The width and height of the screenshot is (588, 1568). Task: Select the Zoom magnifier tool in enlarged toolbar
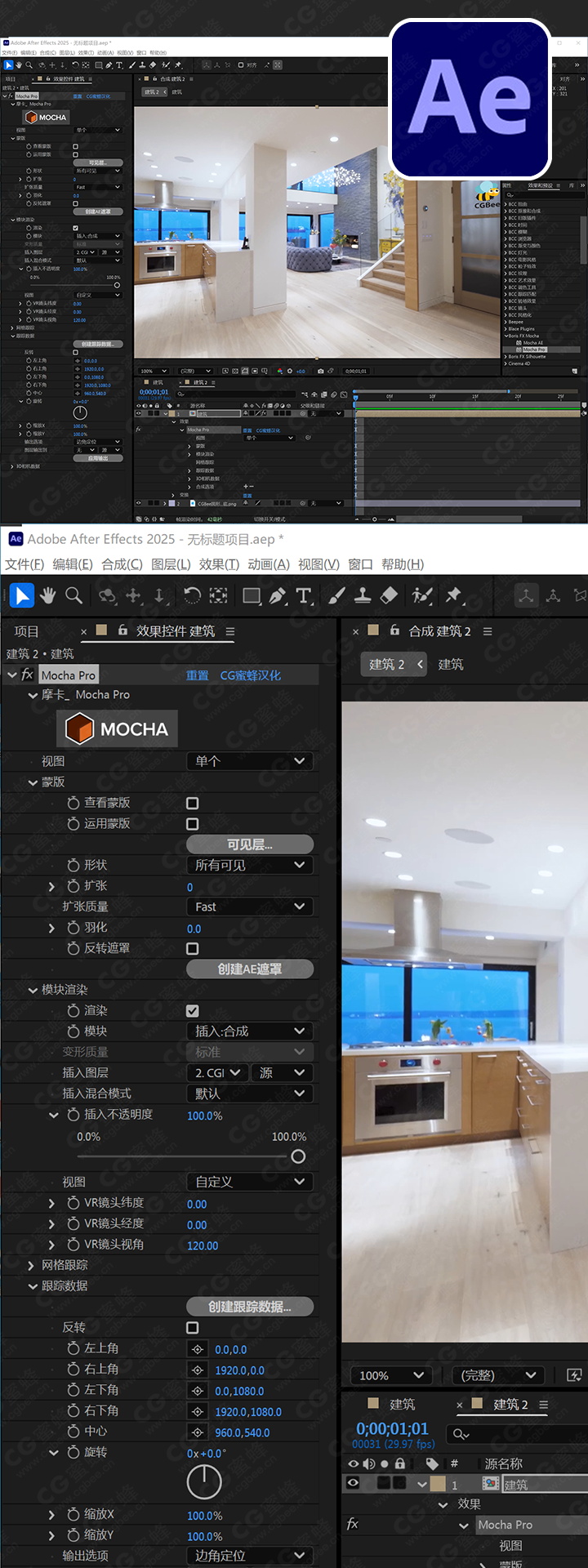(74, 595)
